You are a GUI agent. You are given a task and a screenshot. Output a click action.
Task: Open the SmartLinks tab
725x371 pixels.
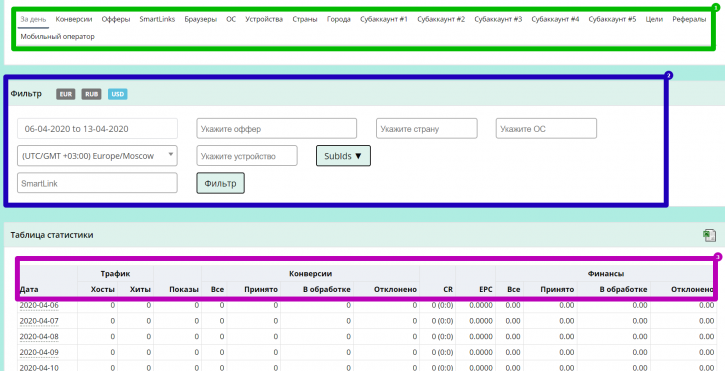tap(157, 19)
